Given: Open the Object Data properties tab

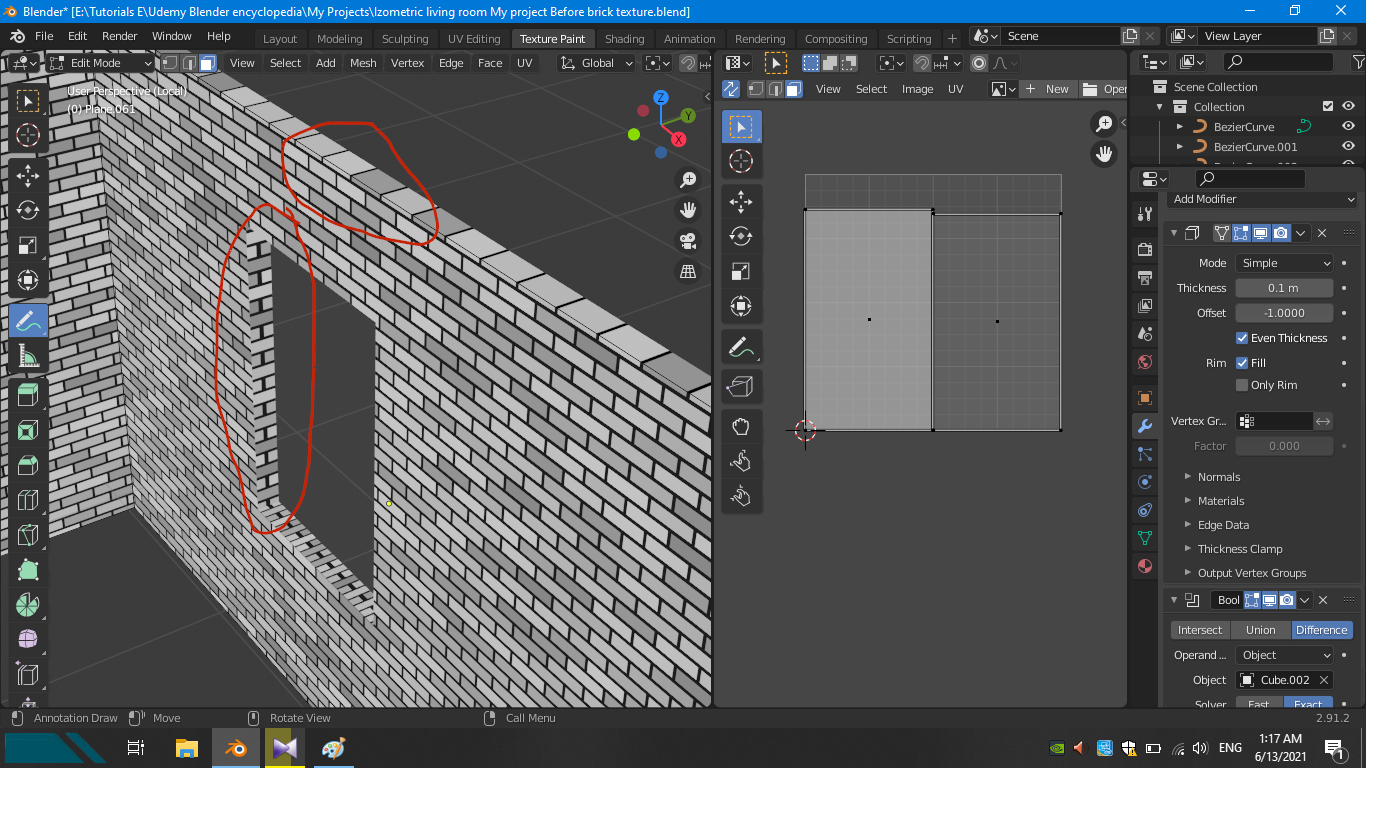Looking at the screenshot, I should coord(1145,538).
